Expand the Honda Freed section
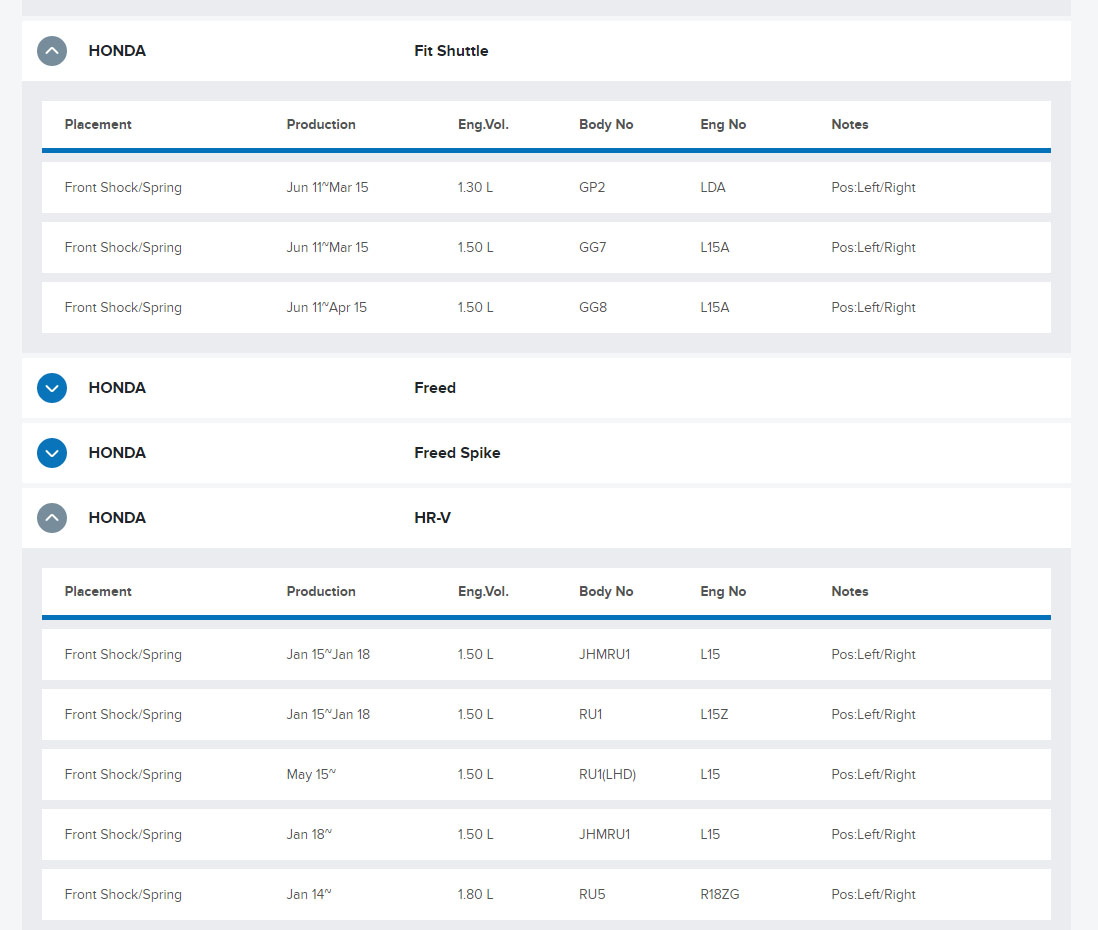The image size is (1098, 930). pyautogui.click(x=52, y=388)
